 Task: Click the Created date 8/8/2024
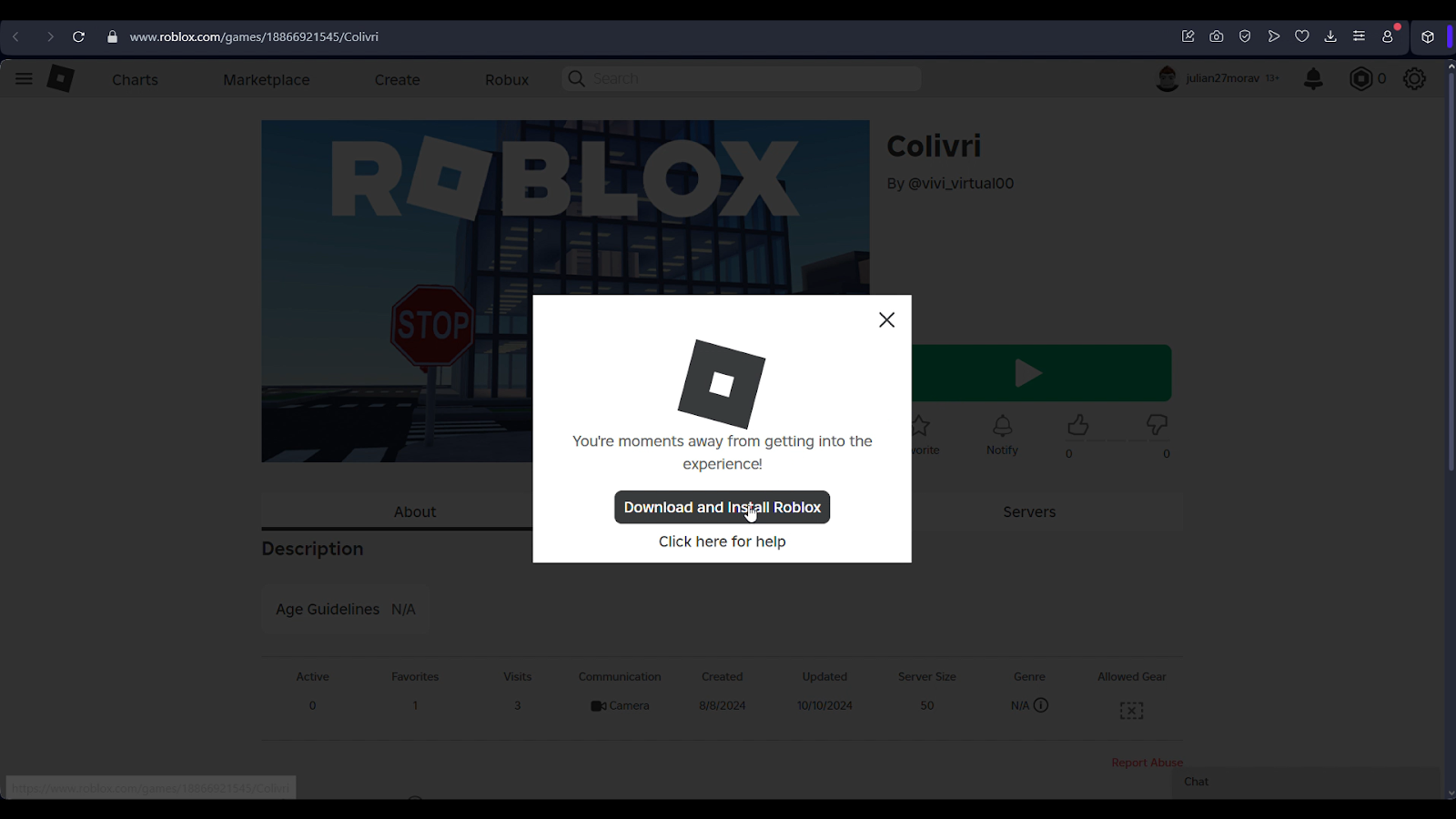click(723, 705)
